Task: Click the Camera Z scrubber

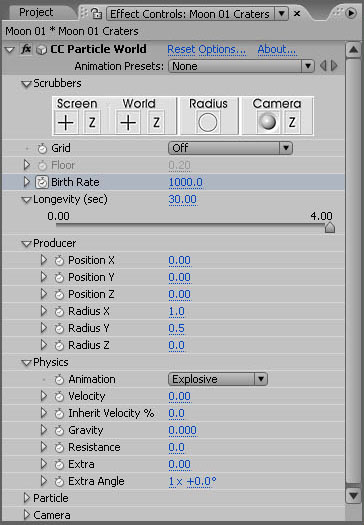Action: point(292,123)
